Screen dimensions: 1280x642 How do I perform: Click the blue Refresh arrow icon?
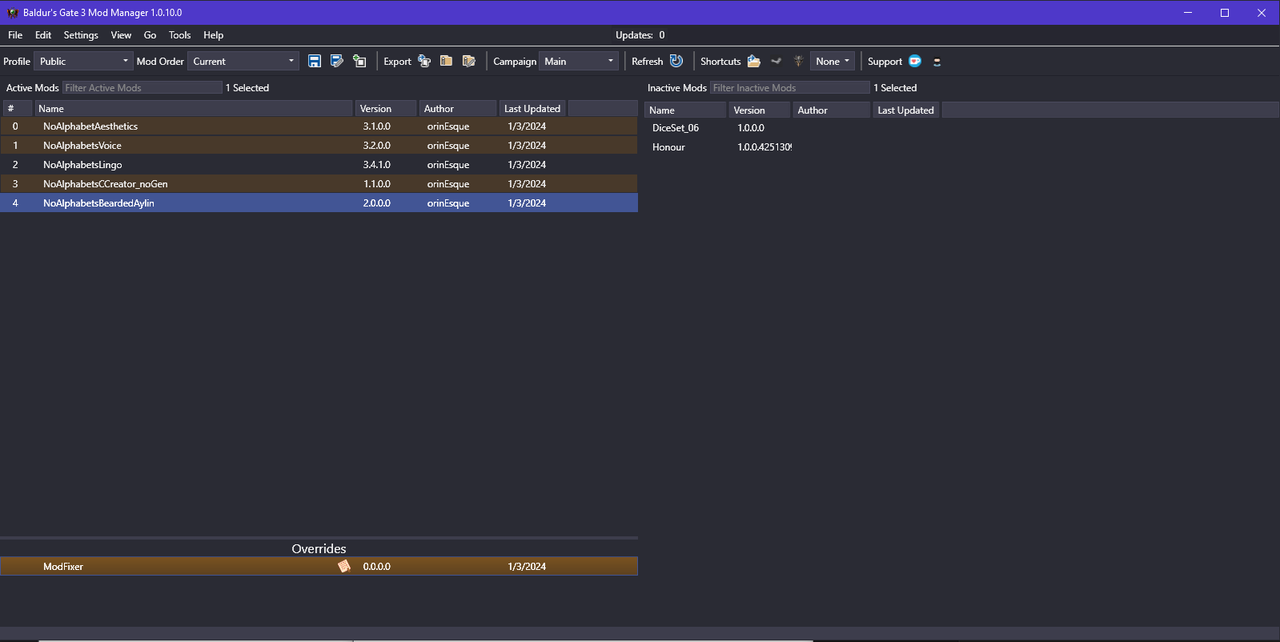tap(676, 61)
